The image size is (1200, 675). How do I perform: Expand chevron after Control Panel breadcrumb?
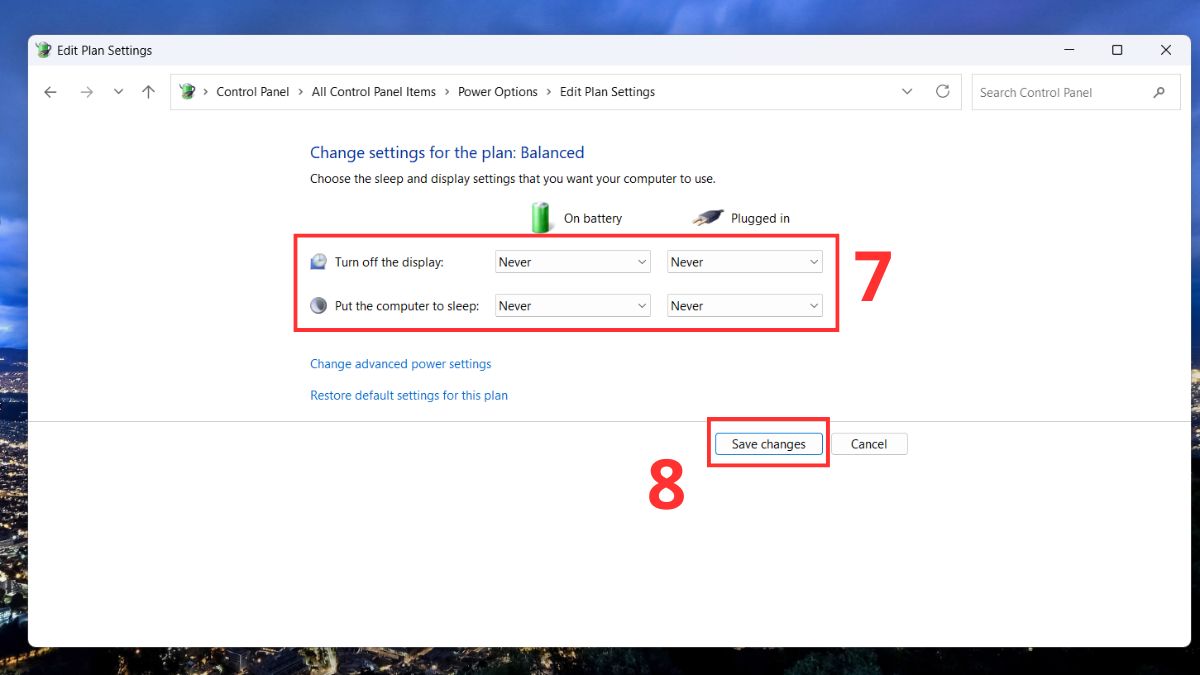(300, 92)
